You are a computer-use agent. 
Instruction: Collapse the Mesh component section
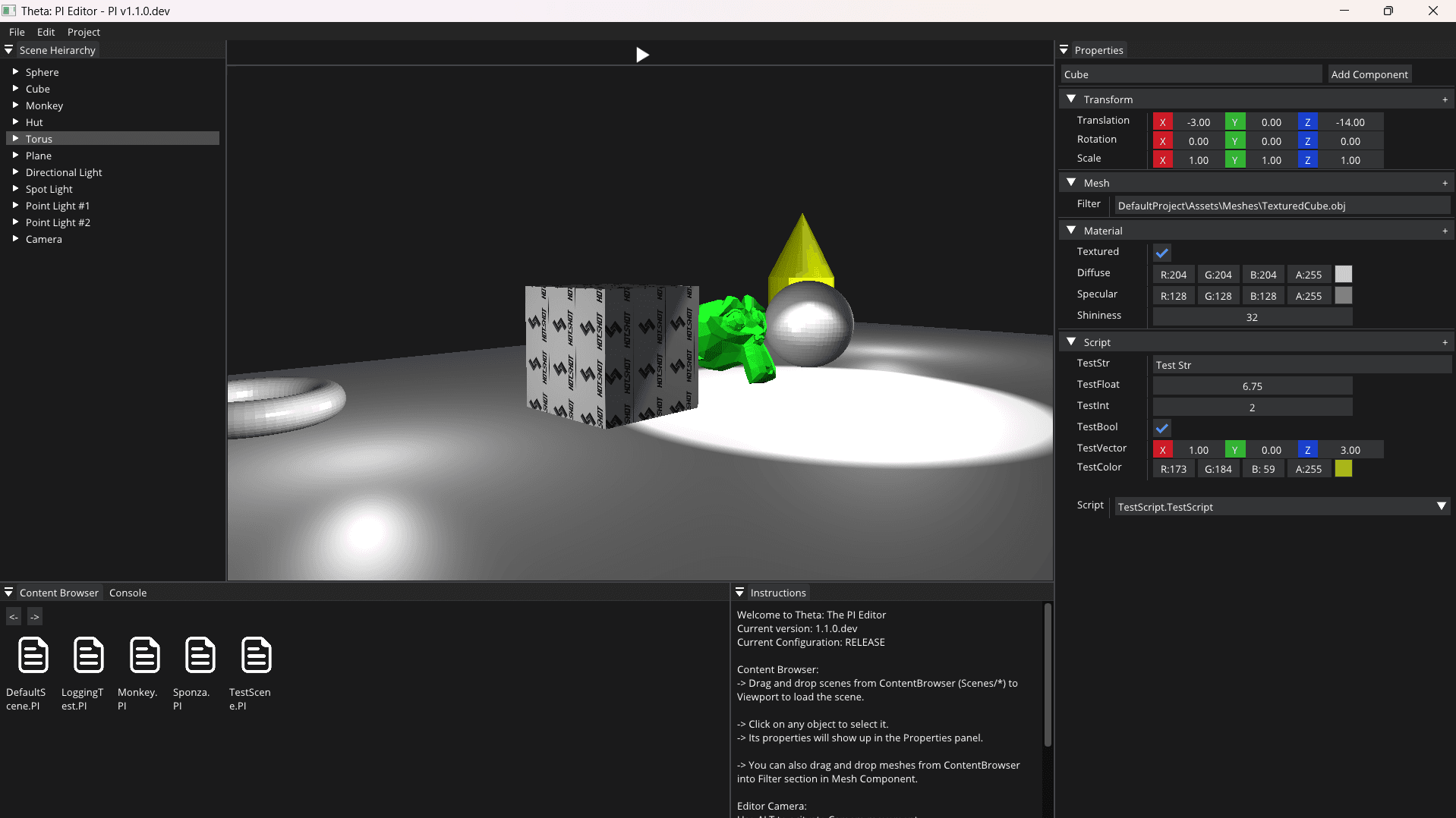click(1071, 182)
